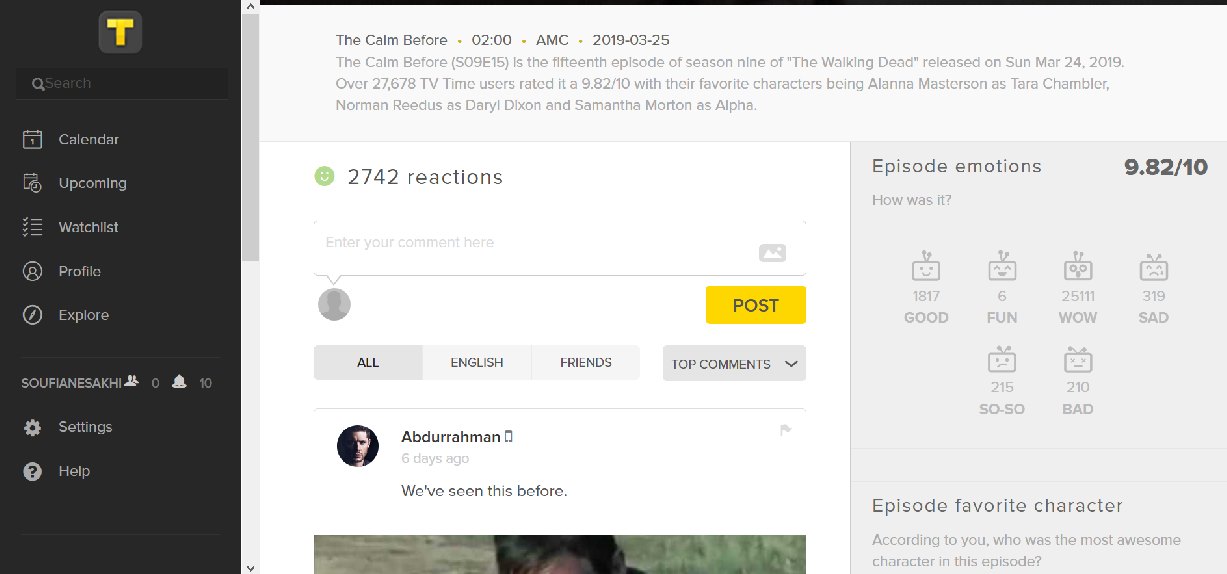Screen dimensions: 1227x574
Task: Click the Explore compass icon
Action: coord(32,315)
